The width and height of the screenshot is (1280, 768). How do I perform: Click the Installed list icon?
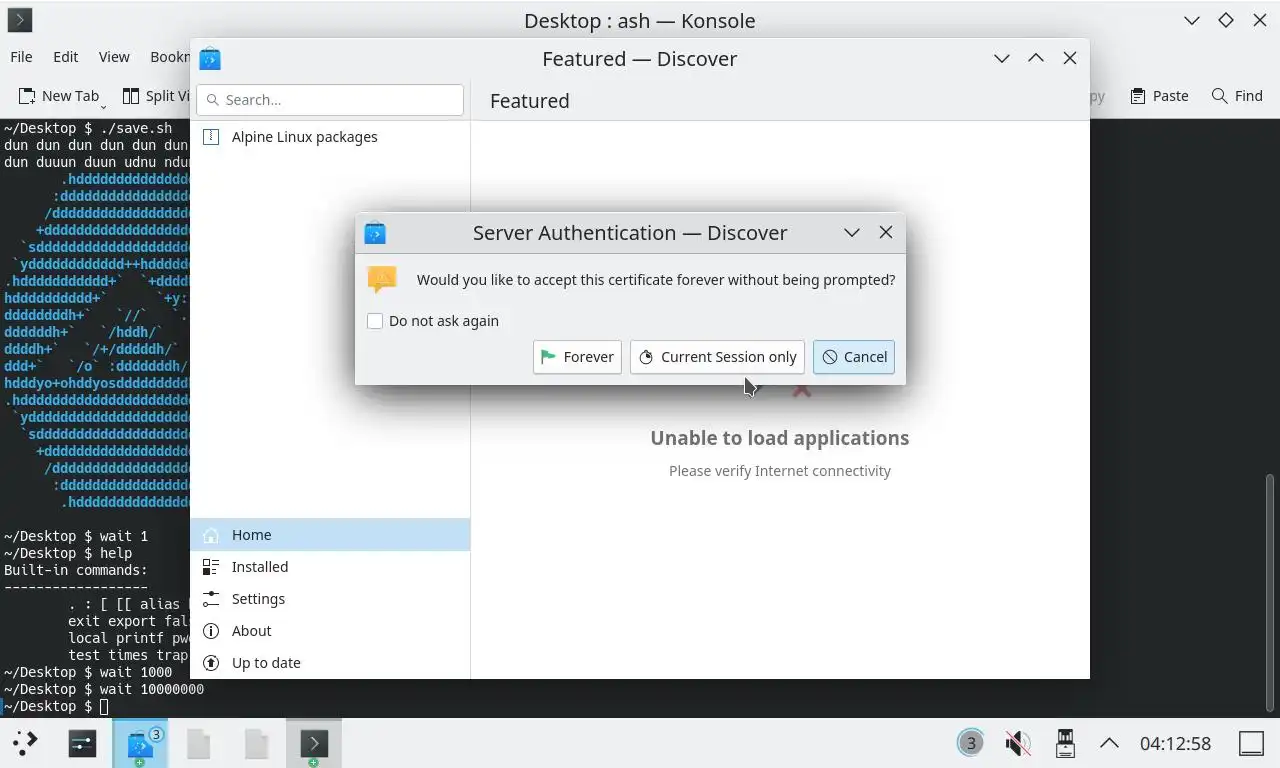211,567
